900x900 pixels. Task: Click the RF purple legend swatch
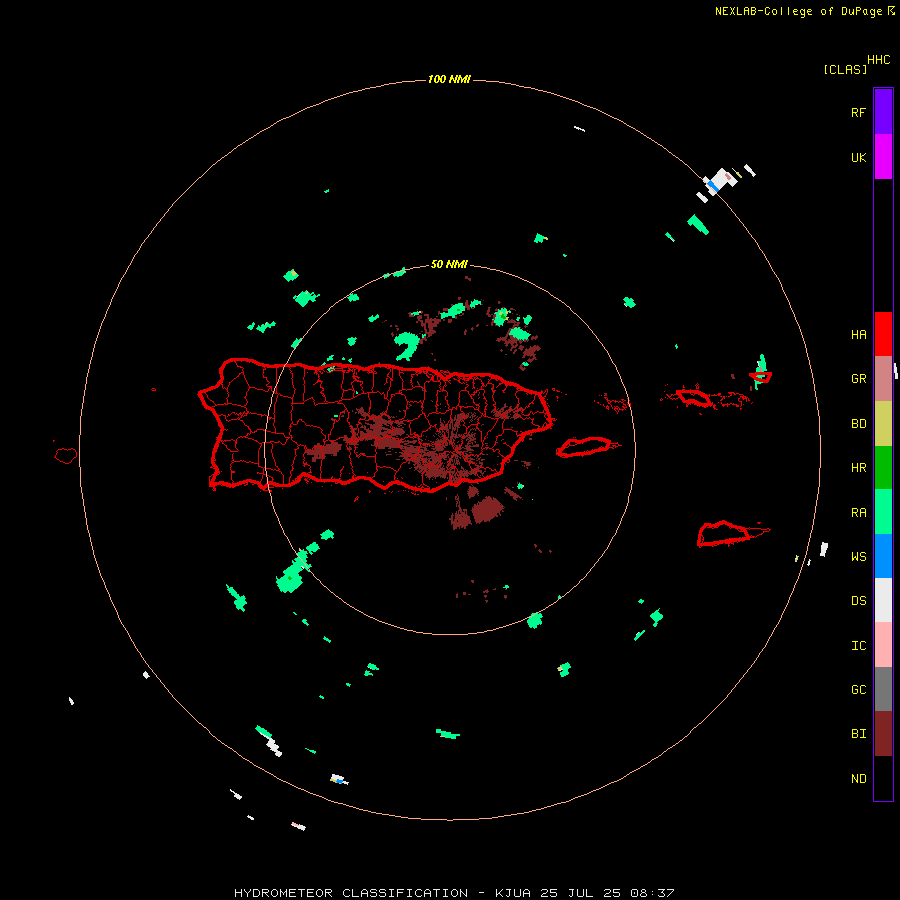coord(883,112)
